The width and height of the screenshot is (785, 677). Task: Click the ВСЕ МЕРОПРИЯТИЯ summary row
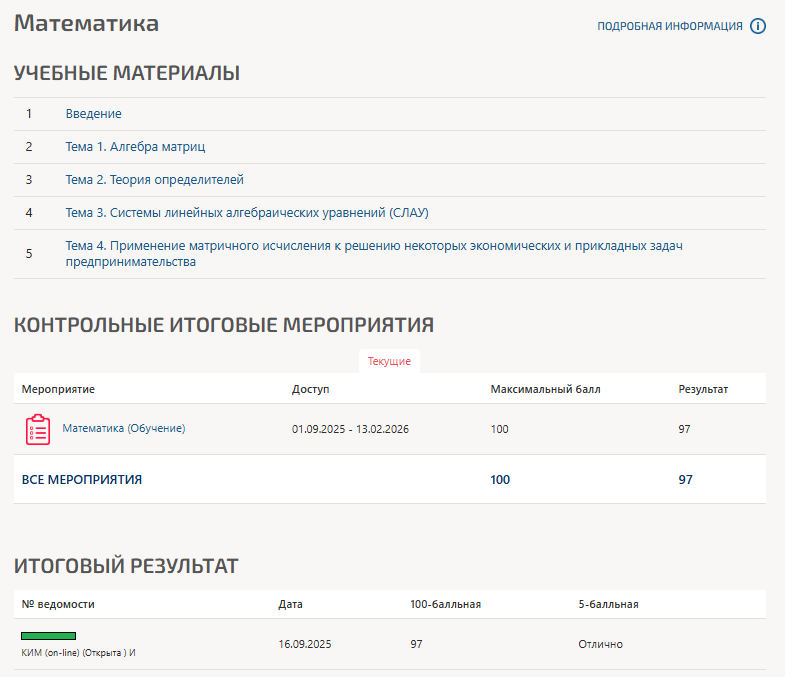click(x=82, y=480)
